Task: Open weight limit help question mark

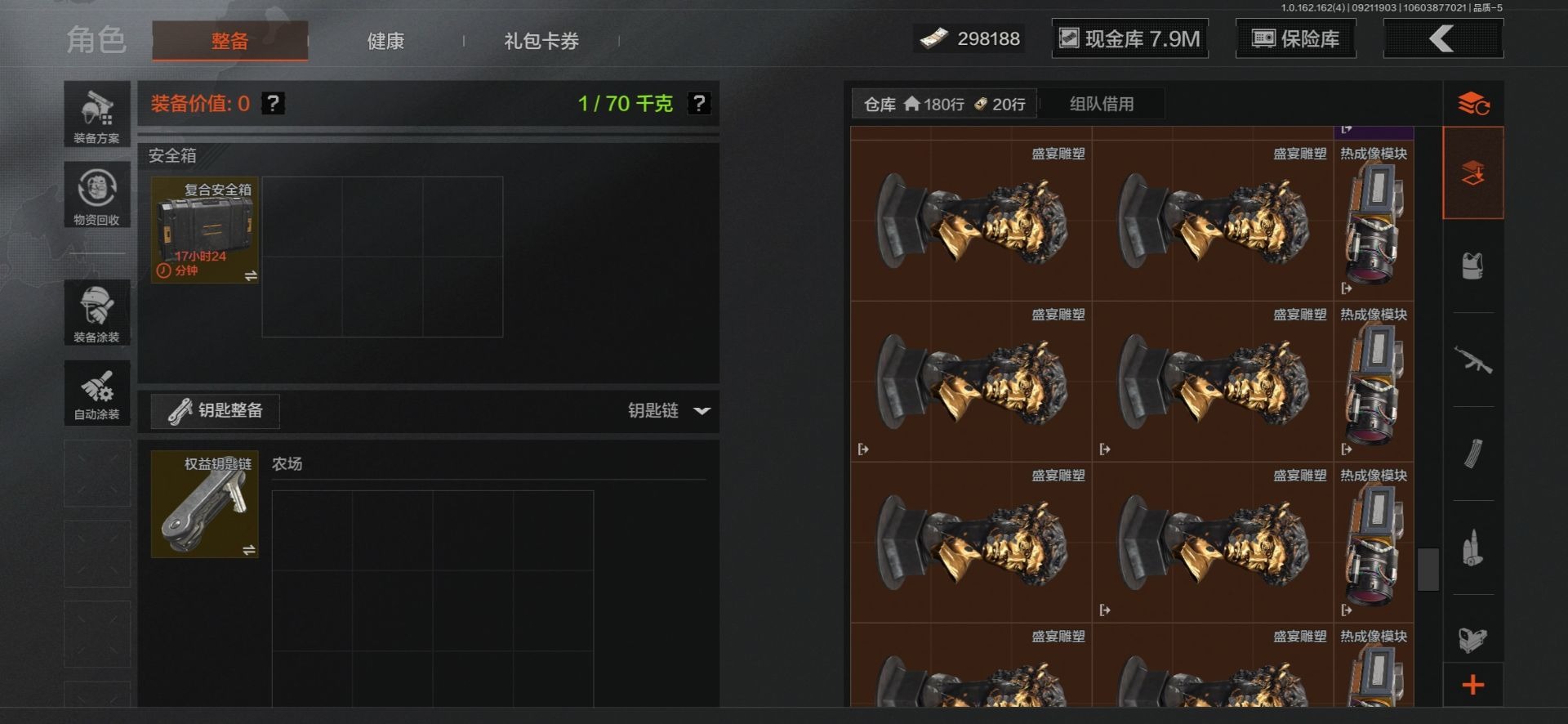Action: 699,104
